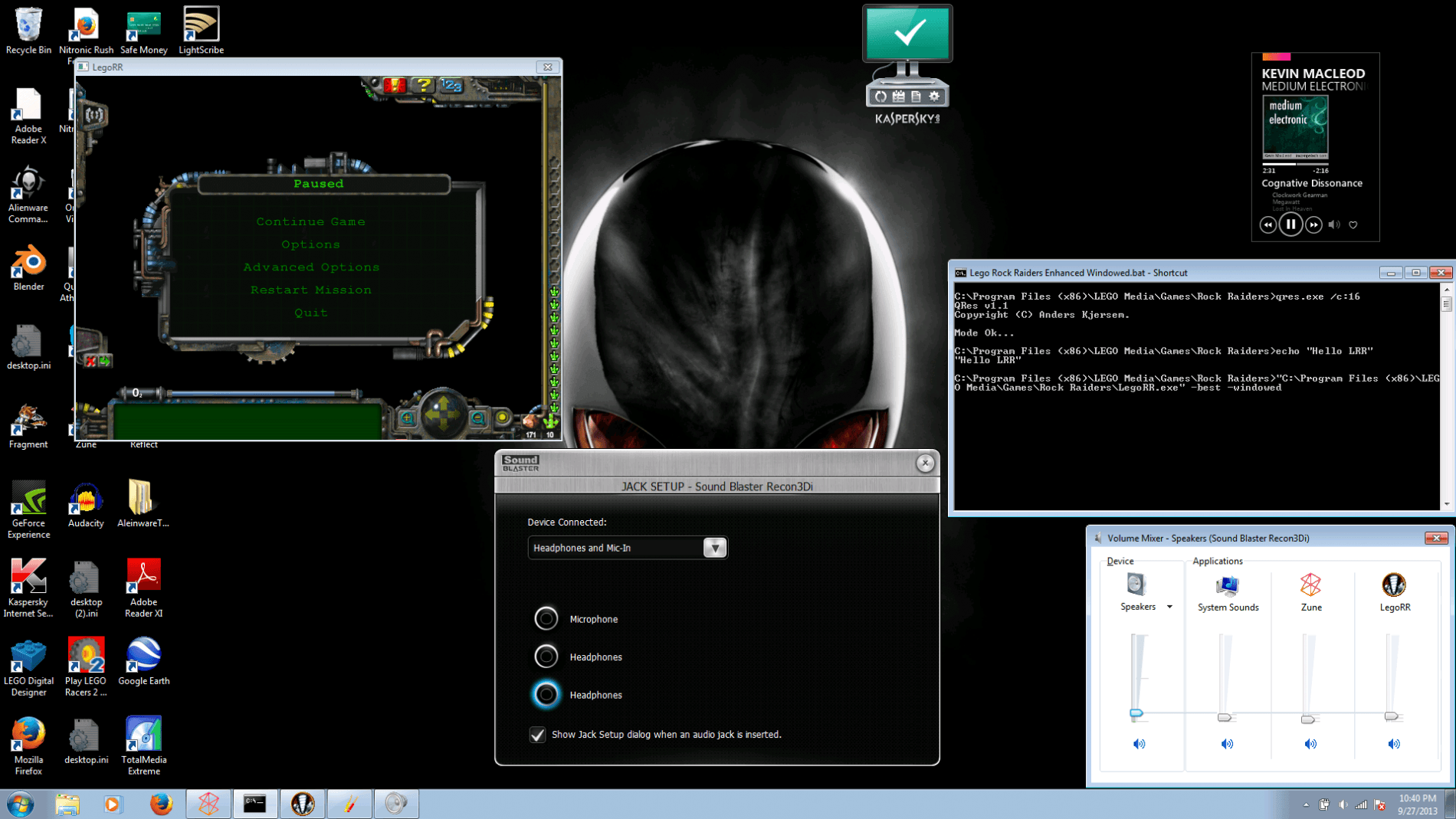This screenshot has height=819, width=1456.
Task: Click the LegoRR app icon in Volume Mixer
Action: pyautogui.click(x=1394, y=585)
